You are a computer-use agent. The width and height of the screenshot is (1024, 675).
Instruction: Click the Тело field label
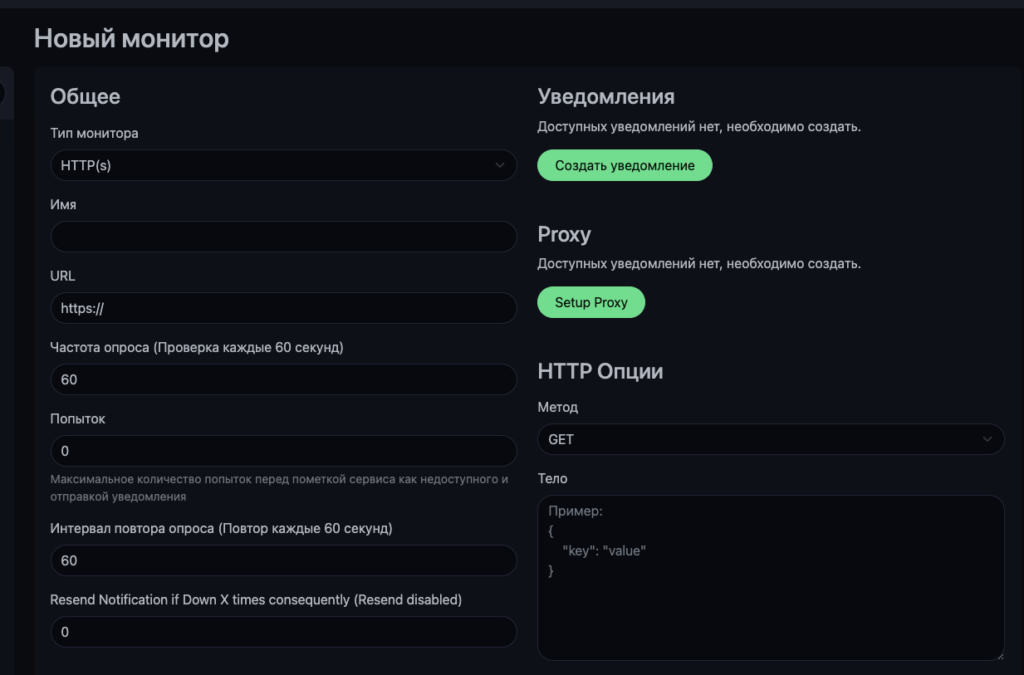tap(552, 479)
